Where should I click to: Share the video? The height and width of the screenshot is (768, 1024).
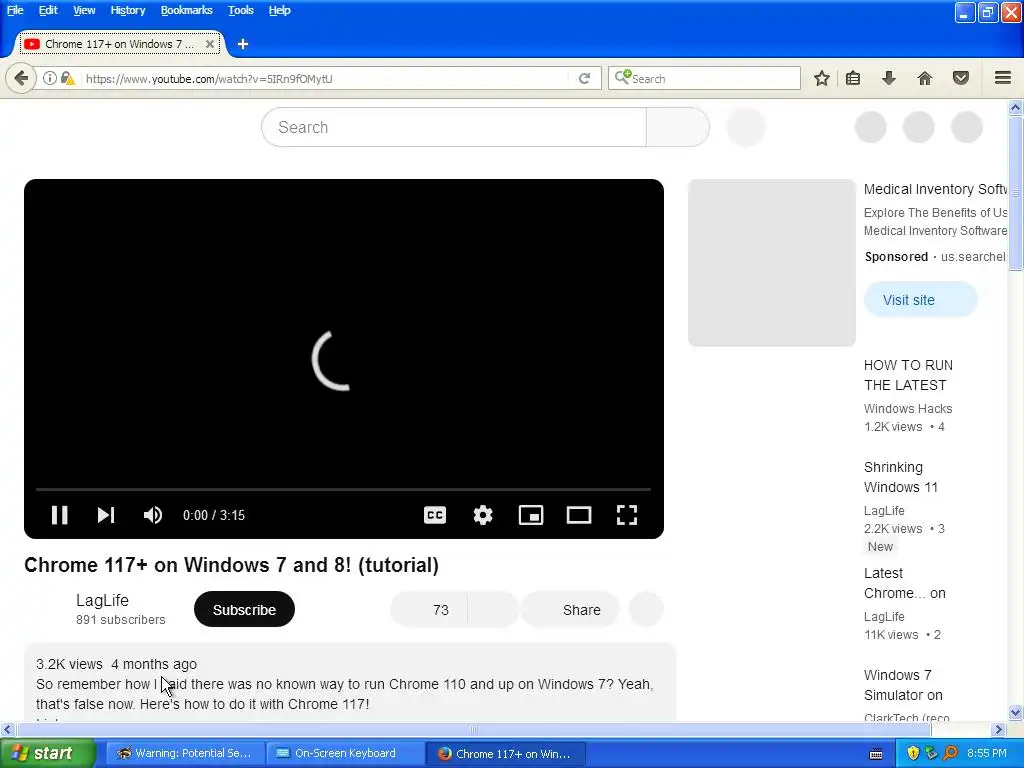570,609
